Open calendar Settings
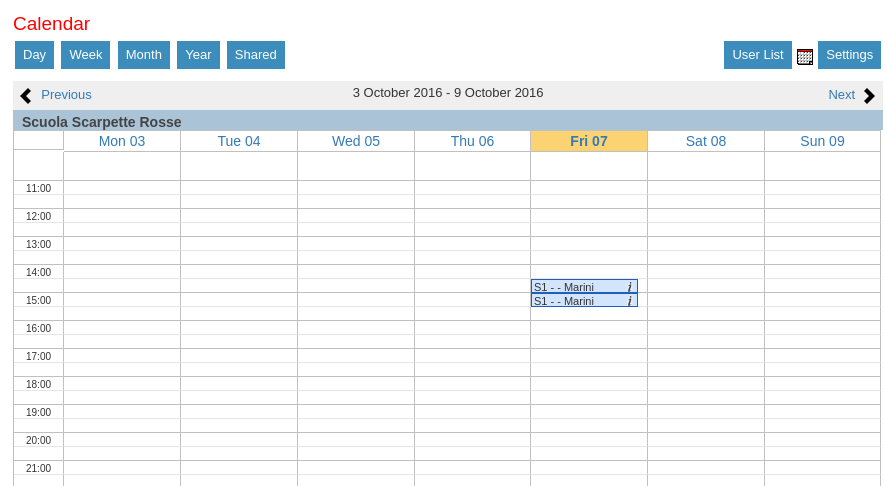Image resolution: width=886 pixels, height=486 pixels. [849, 55]
